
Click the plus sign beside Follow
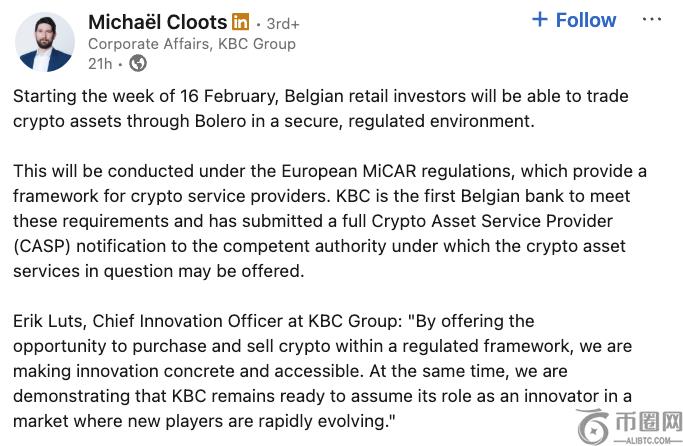pyautogui.click(x=540, y=20)
